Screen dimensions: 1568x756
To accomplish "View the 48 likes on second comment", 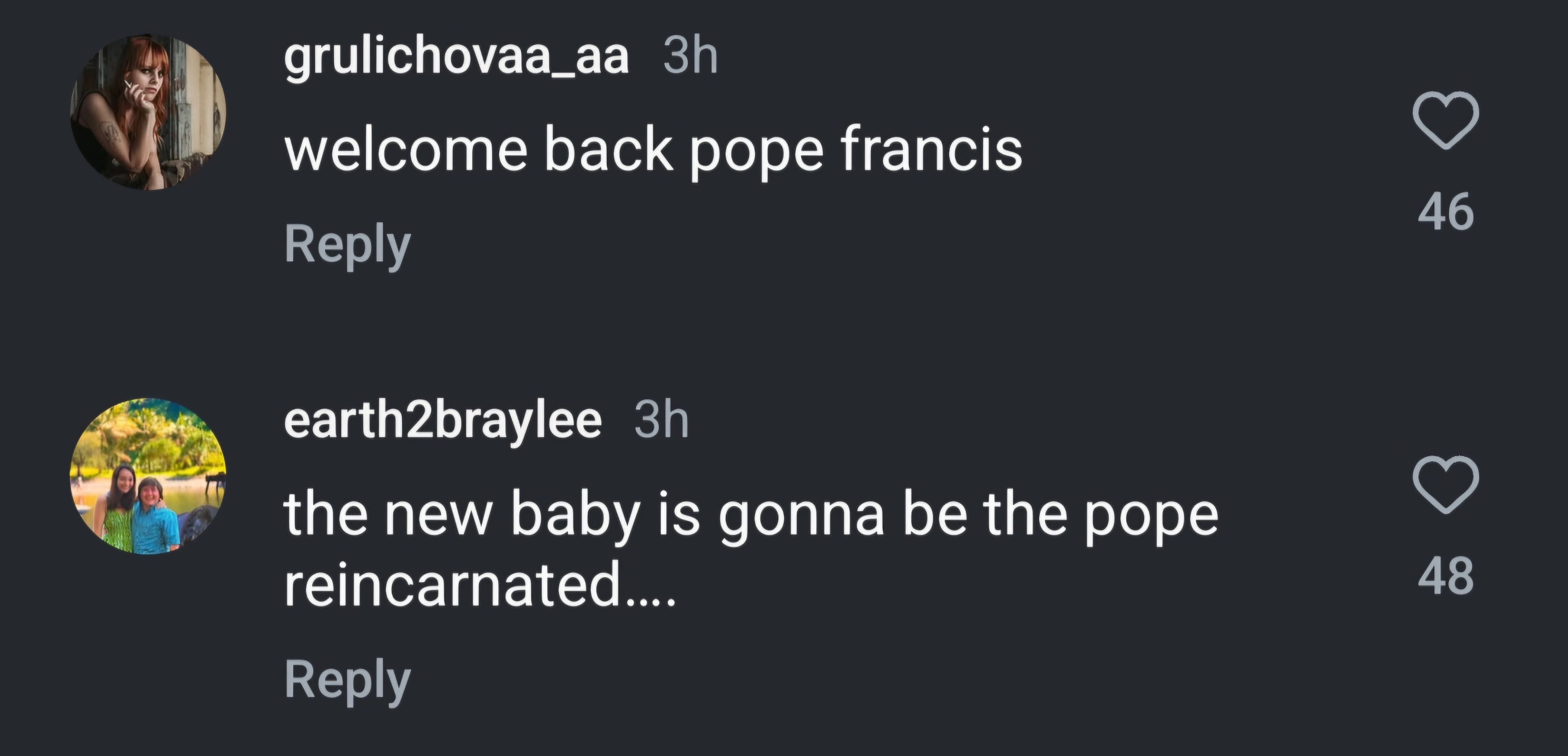I will pos(1445,576).
